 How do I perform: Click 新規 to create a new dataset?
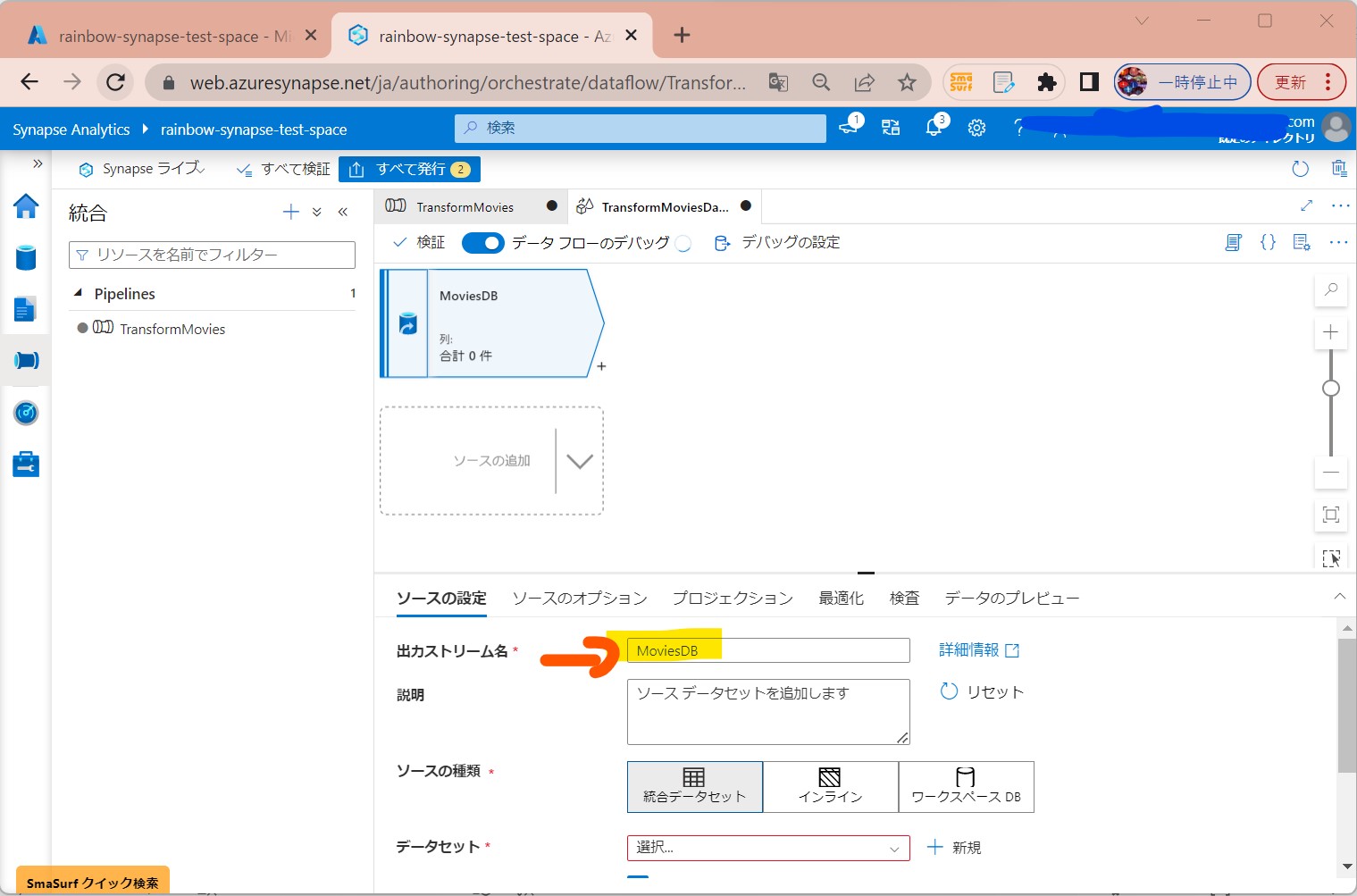coord(954,848)
